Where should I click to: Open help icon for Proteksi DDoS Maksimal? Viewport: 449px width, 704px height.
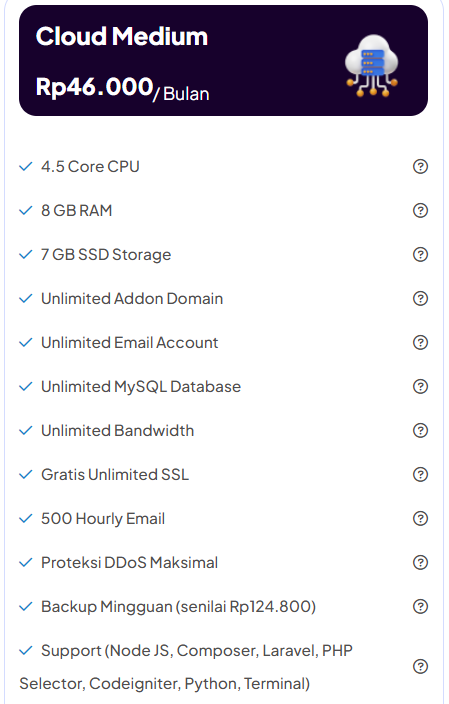[420, 563]
